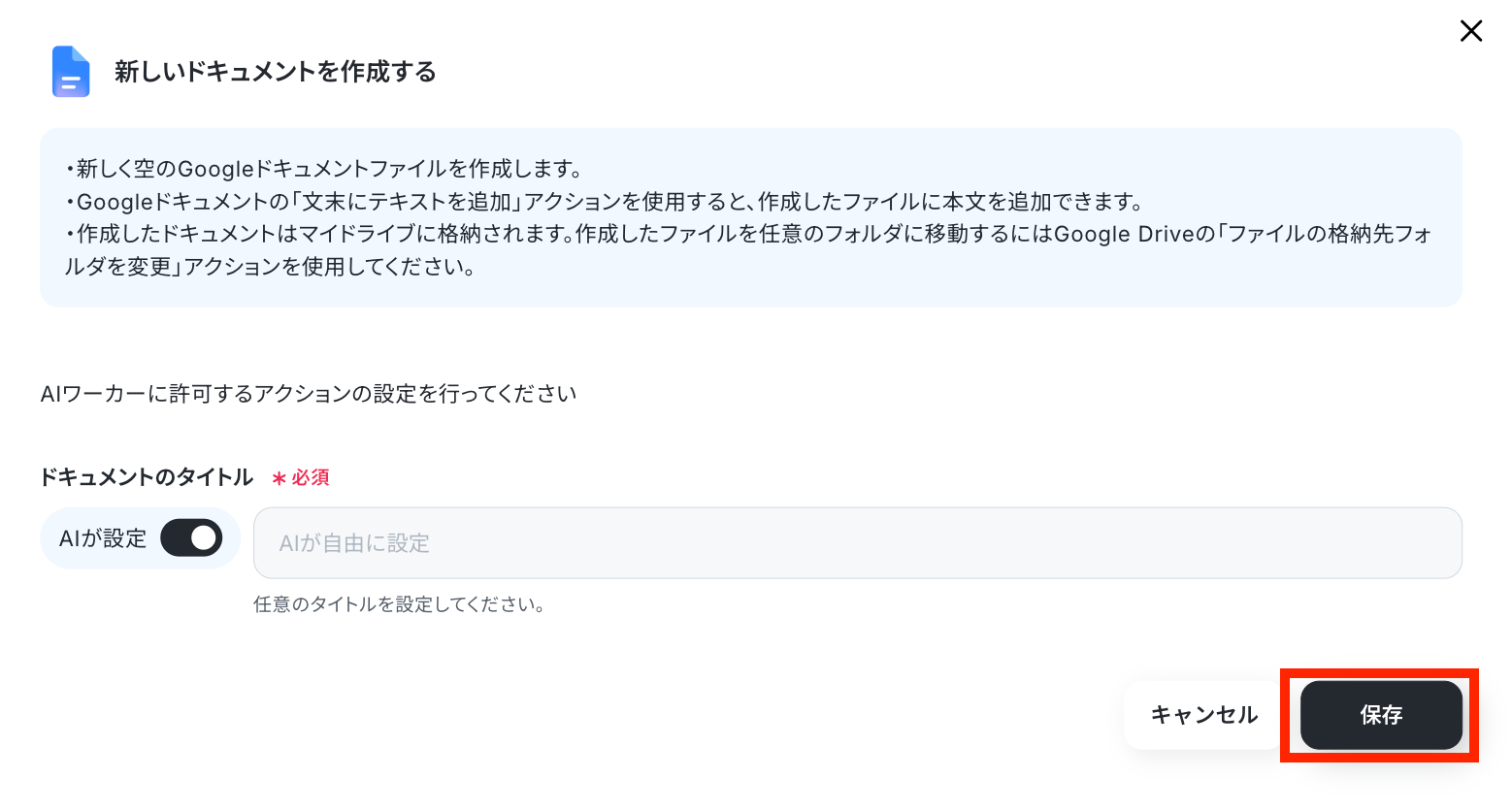Cancel via the キャンセル button

pyautogui.click(x=1204, y=715)
